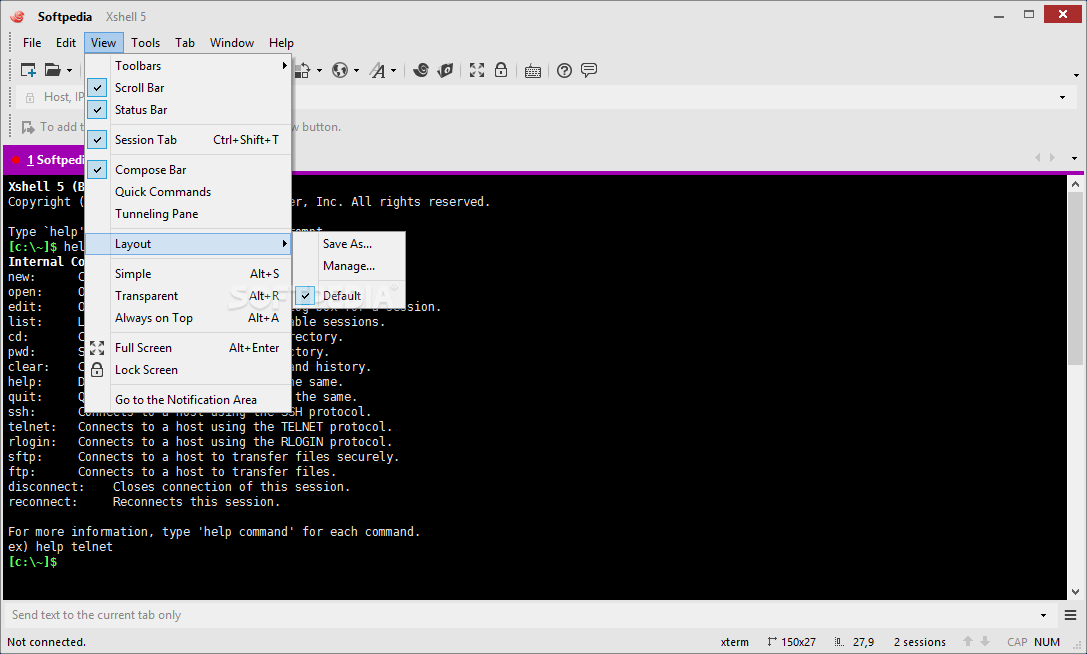The height and width of the screenshot is (654, 1087).
Task: Click the compose bar hamburger menu button
Action: pos(1071,615)
